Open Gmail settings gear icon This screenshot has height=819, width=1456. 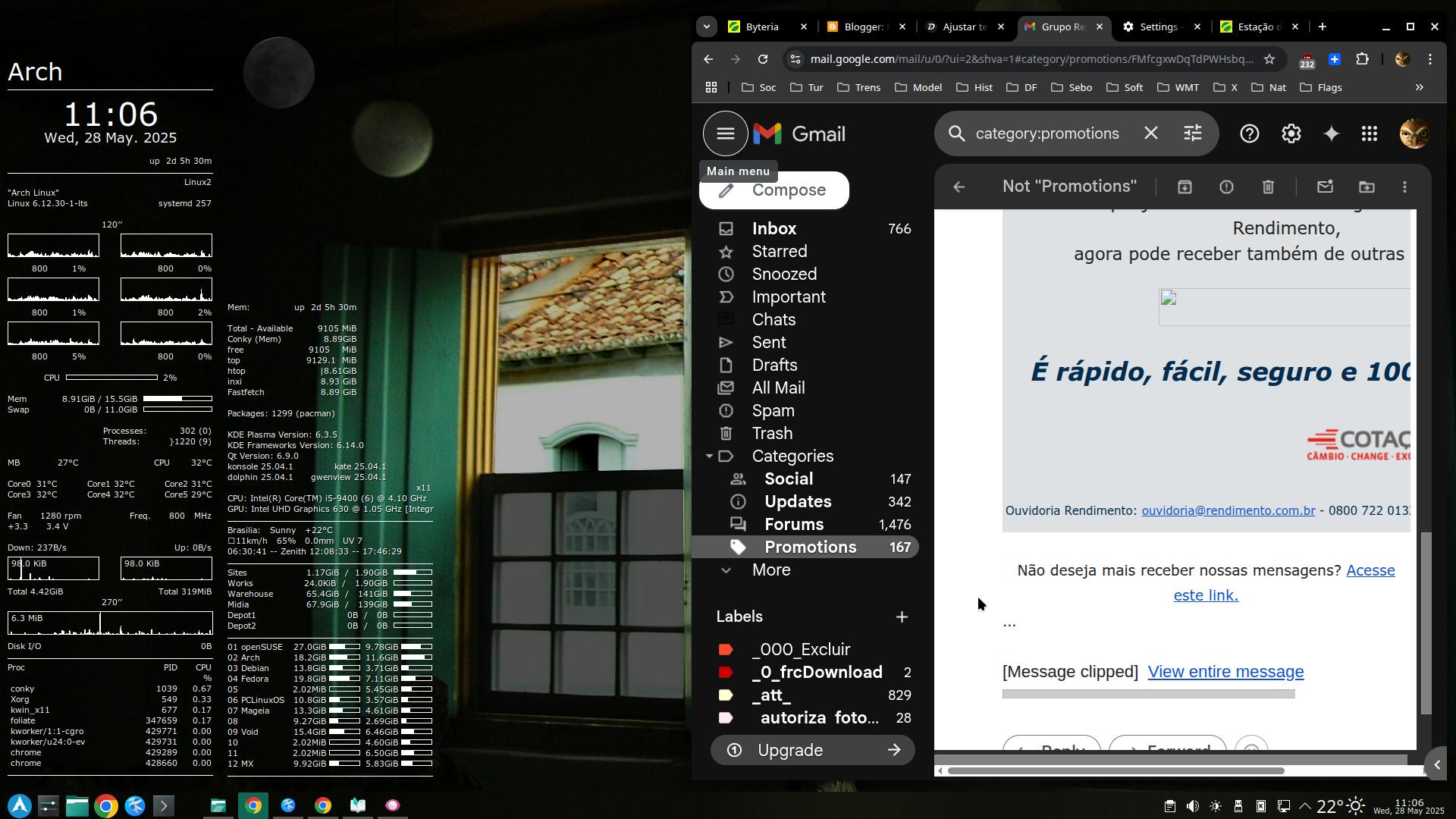click(1291, 134)
